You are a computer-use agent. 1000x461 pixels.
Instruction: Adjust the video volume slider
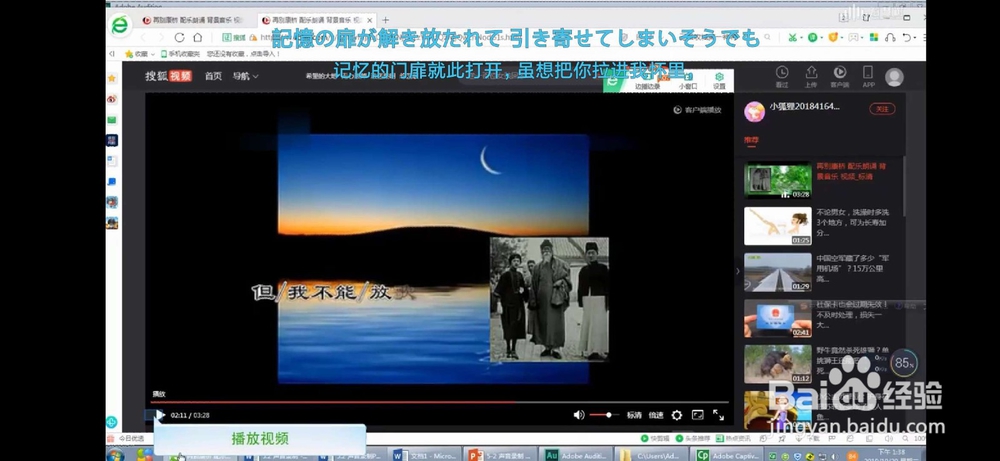(603, 415)
